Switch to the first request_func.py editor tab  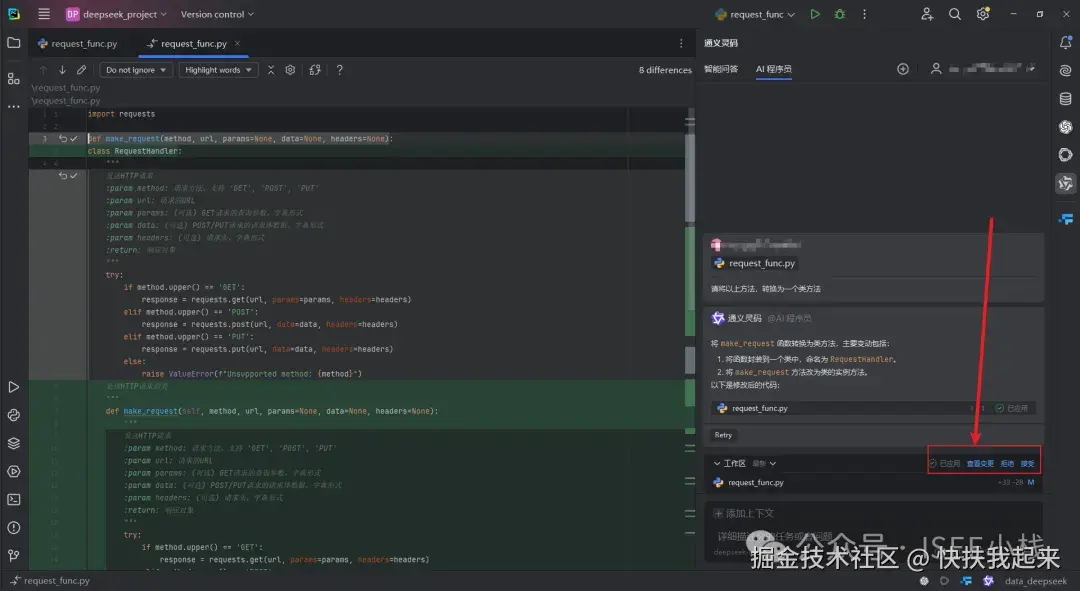point(77,43)
